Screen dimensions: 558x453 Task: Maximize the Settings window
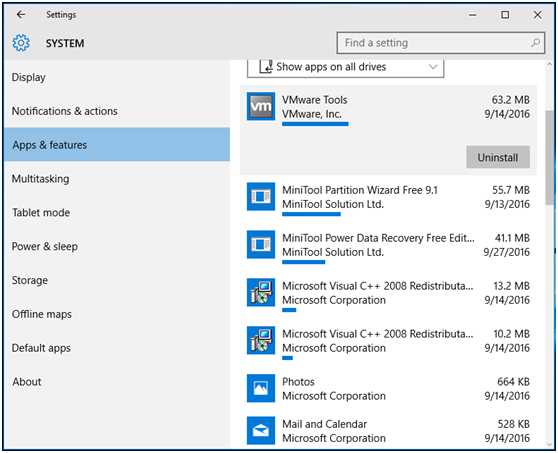(x=505, y=15)
